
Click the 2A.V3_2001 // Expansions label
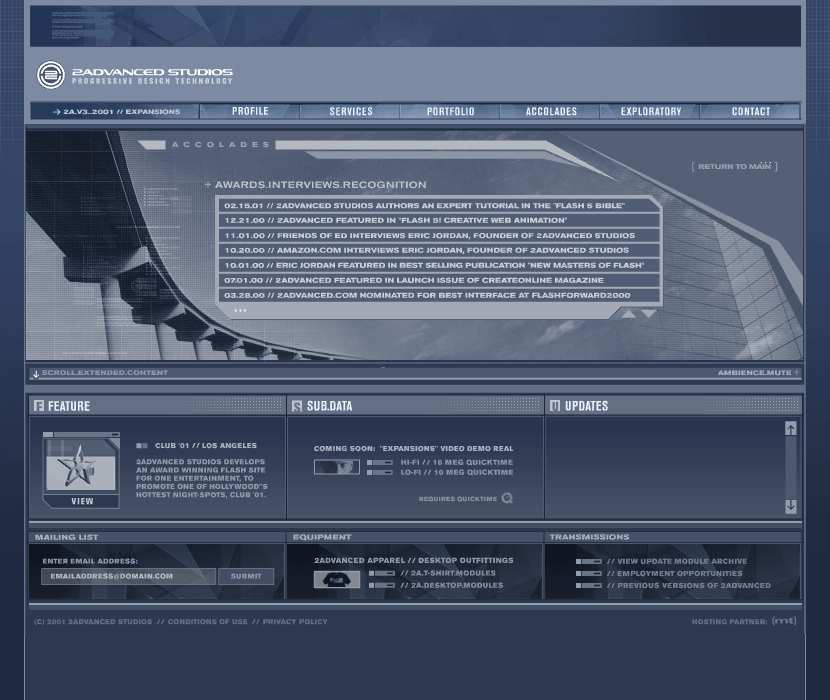(122, 112)
